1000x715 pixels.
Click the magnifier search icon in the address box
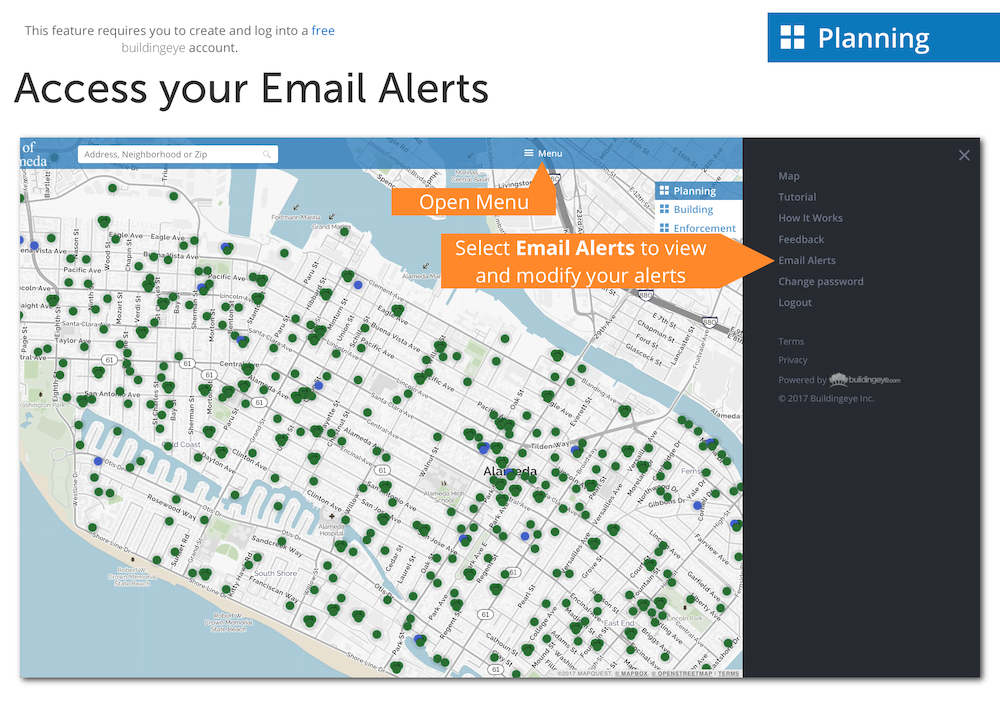coord(267,154)
